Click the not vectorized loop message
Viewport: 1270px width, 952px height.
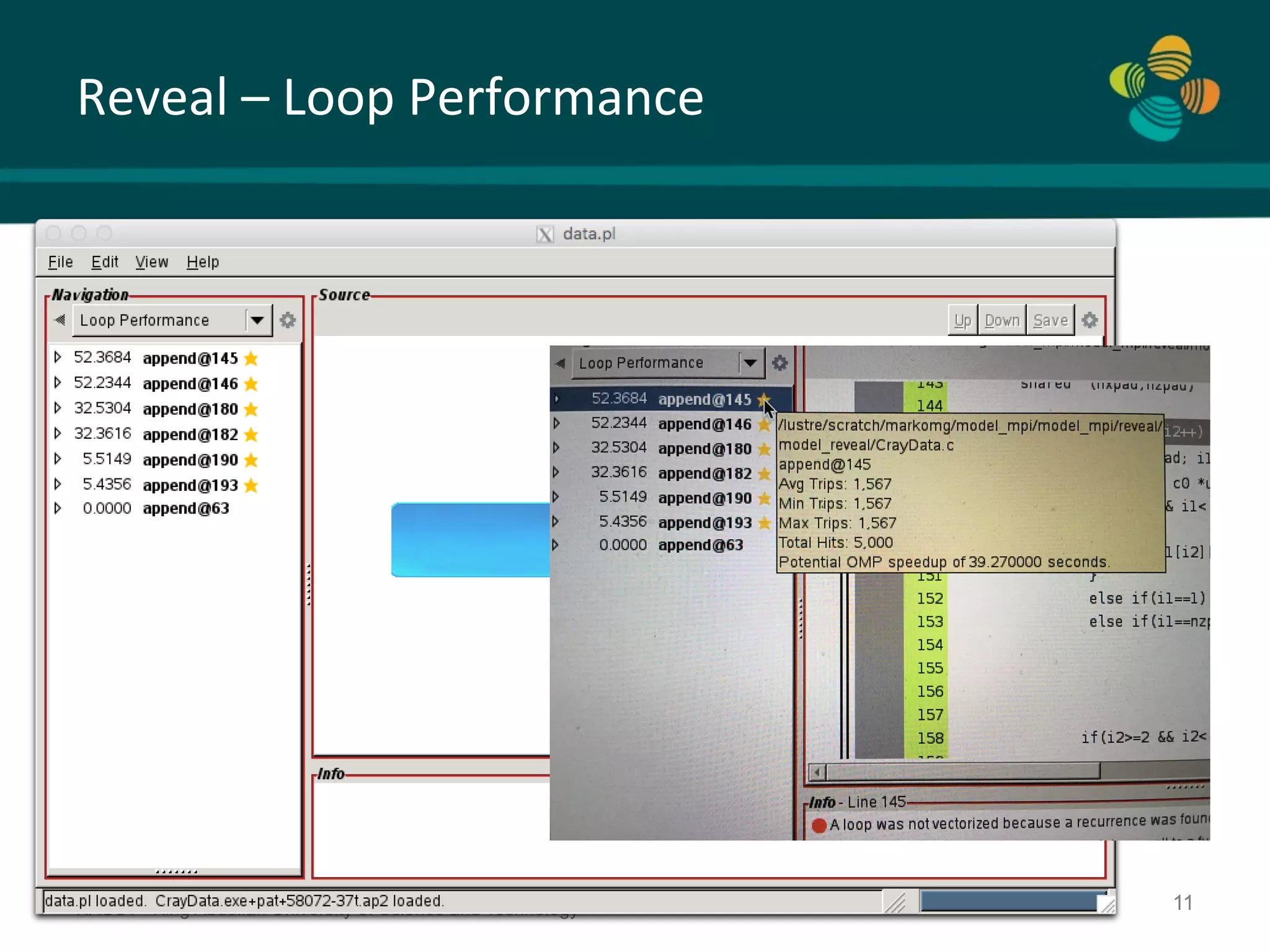point(1019,822)
